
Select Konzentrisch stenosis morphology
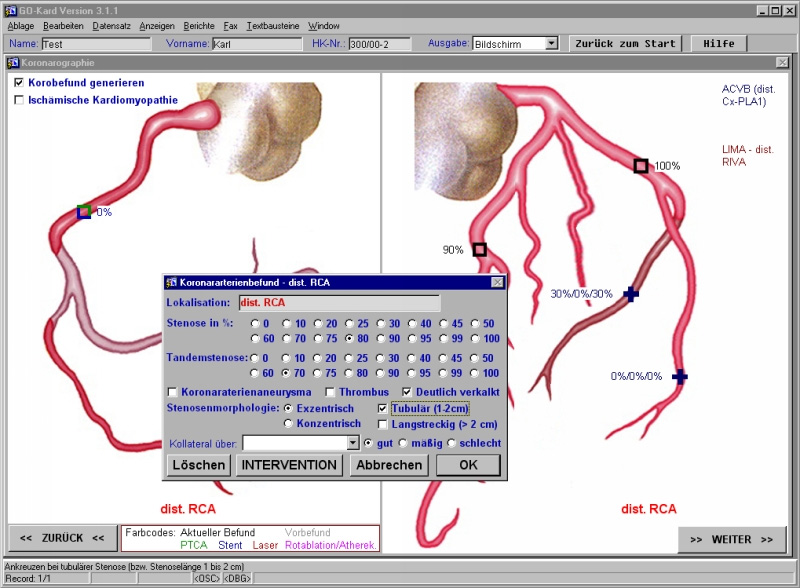click(x=288, y=424)
